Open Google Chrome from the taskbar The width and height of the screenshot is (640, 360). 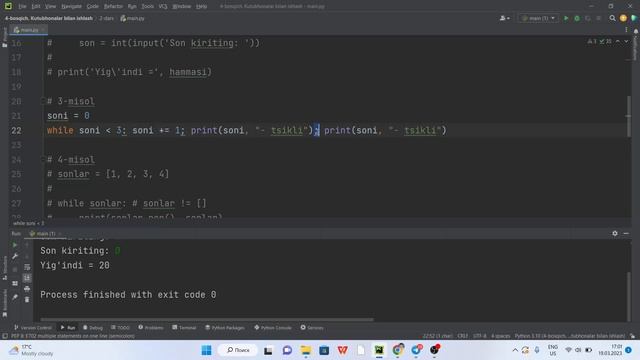pyautogui.click(x=398, y=350)
